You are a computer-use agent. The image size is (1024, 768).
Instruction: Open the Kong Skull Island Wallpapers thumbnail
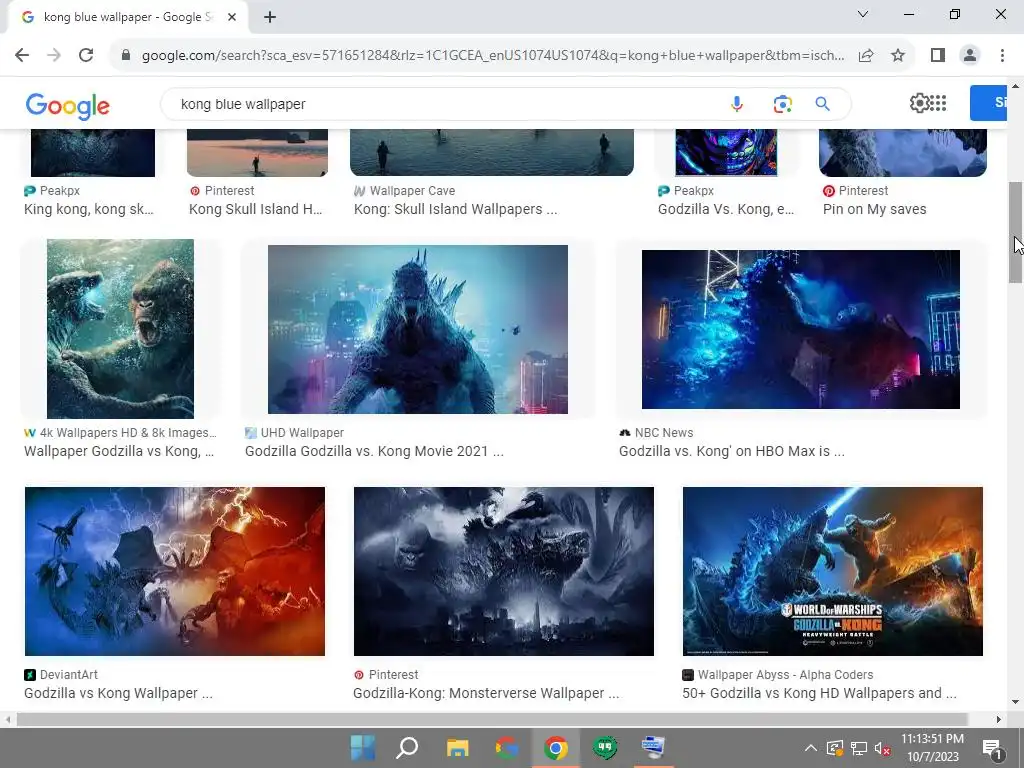point(492,152)
